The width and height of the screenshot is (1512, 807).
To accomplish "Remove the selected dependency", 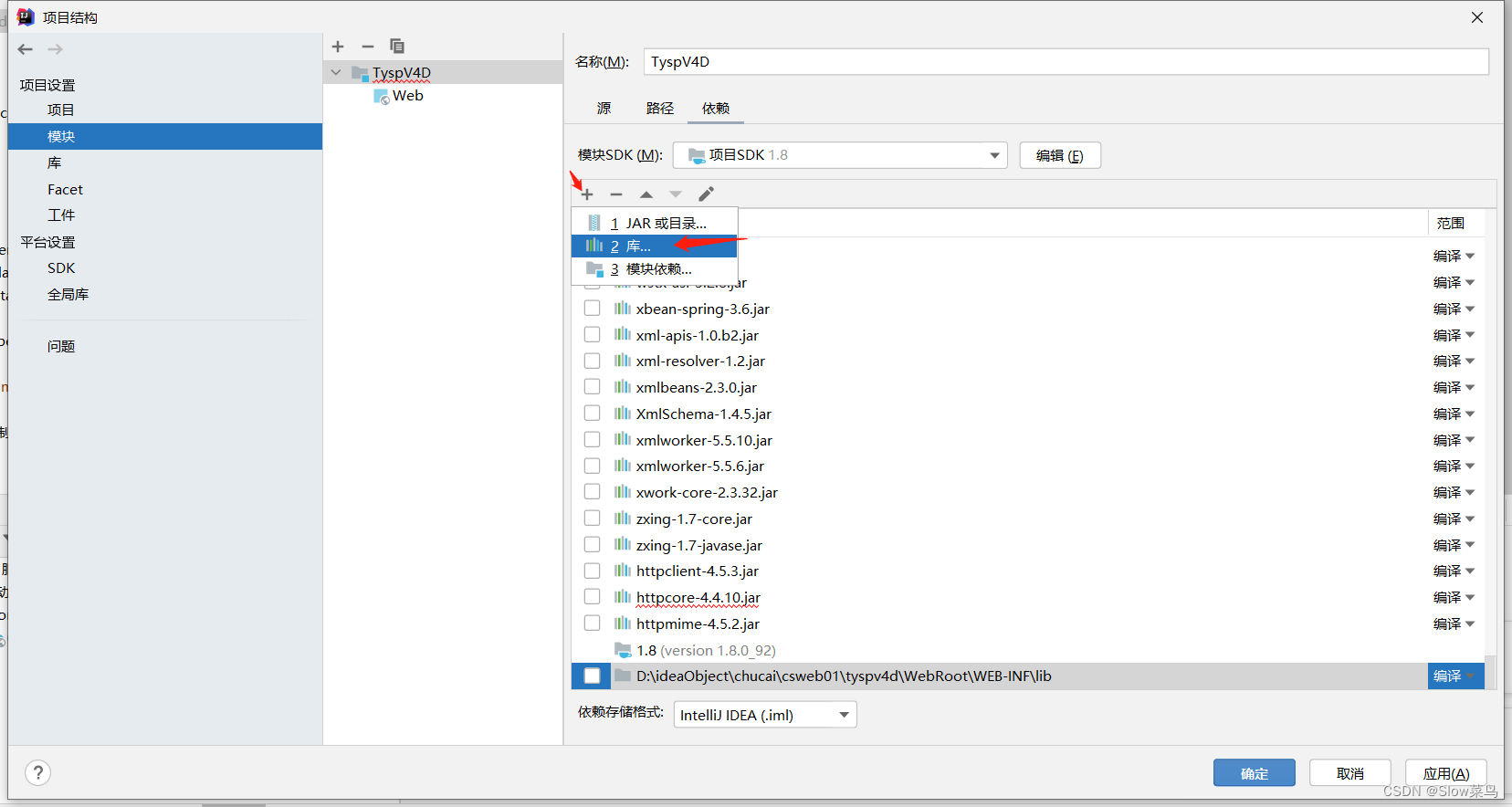I will point(616,194).
